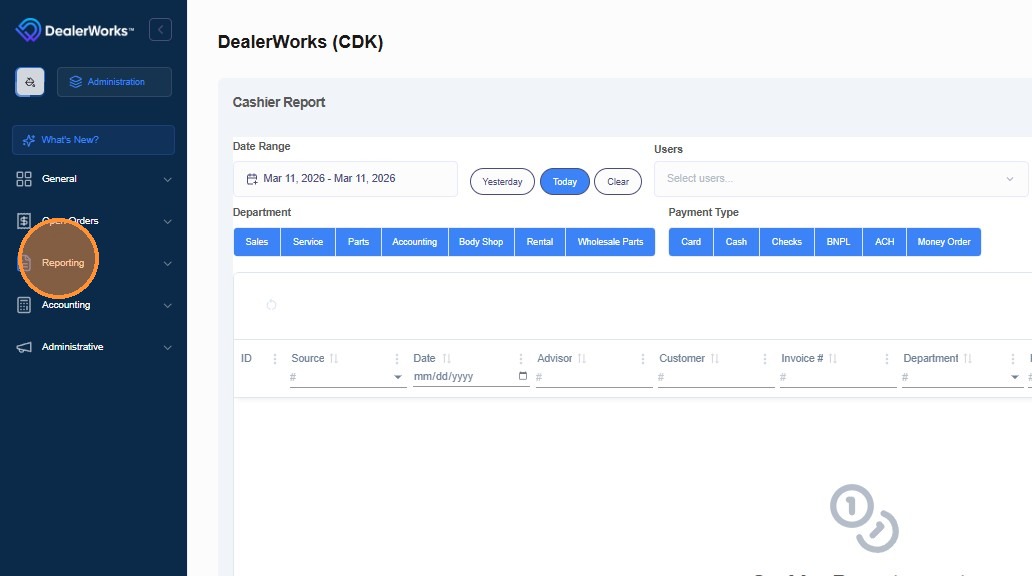This screenshot has height=576, width=1032.
Task: Open the Reporting sidebar menu
Action: click(x=93, y=263)
